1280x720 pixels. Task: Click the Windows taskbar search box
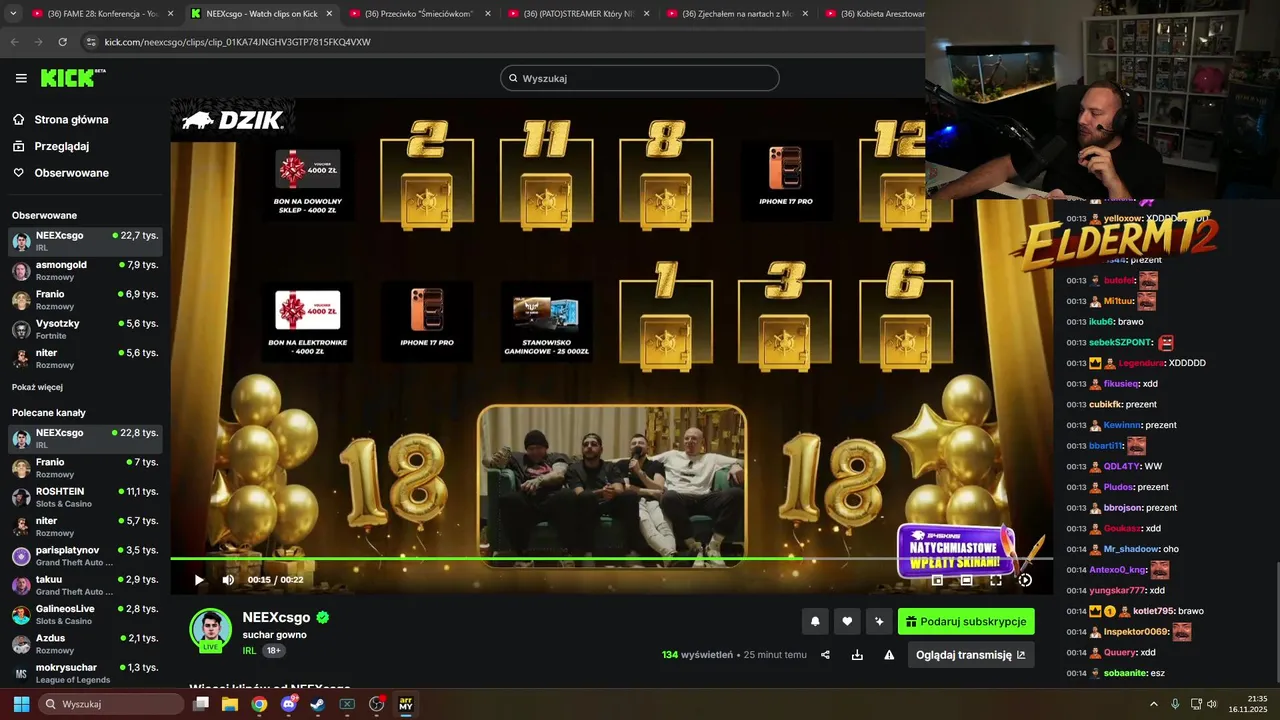point(110,704)
